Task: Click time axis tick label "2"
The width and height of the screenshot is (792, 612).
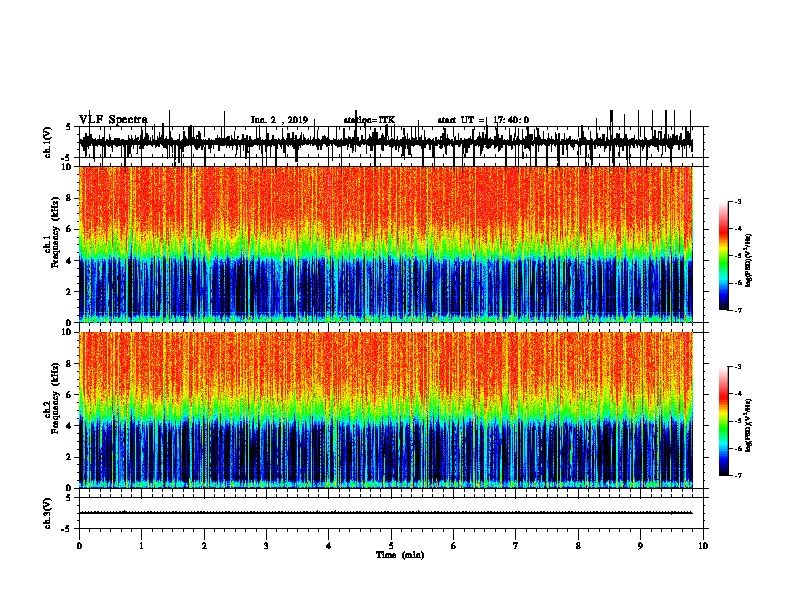Action: [x=204, y=546]
